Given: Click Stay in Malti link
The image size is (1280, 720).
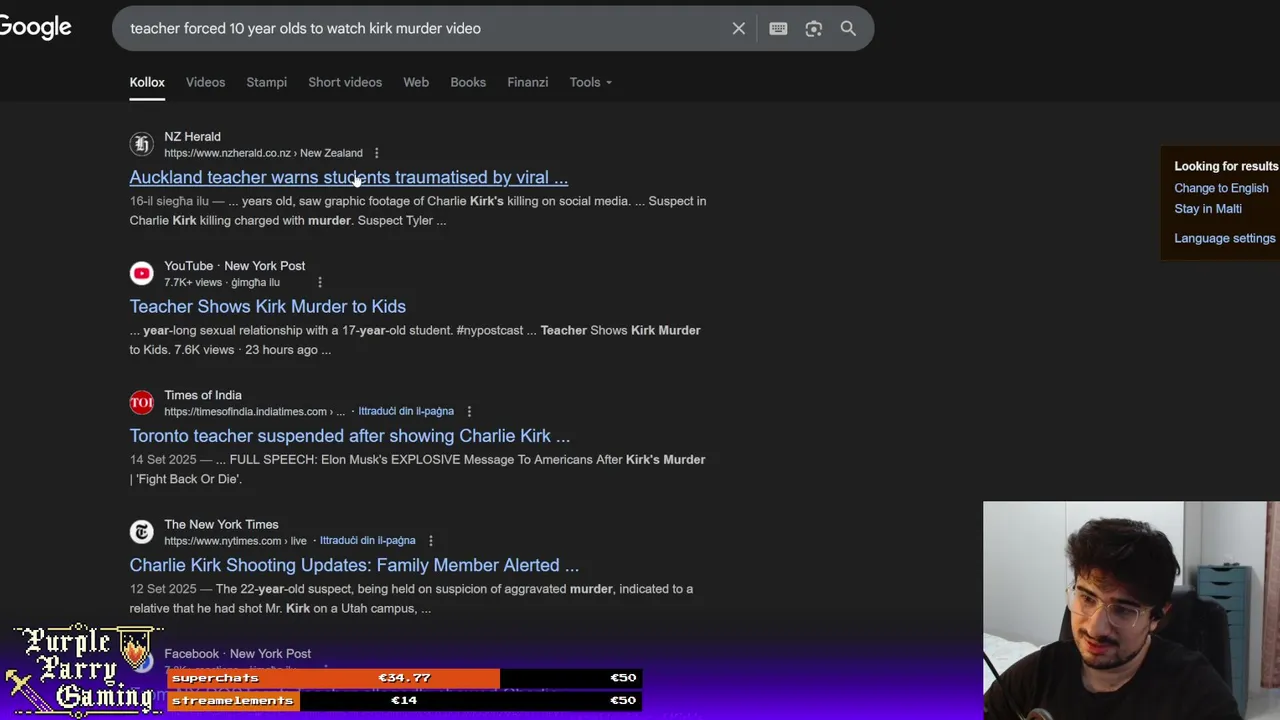Looking at the screenshot, I should point(1208,209).
